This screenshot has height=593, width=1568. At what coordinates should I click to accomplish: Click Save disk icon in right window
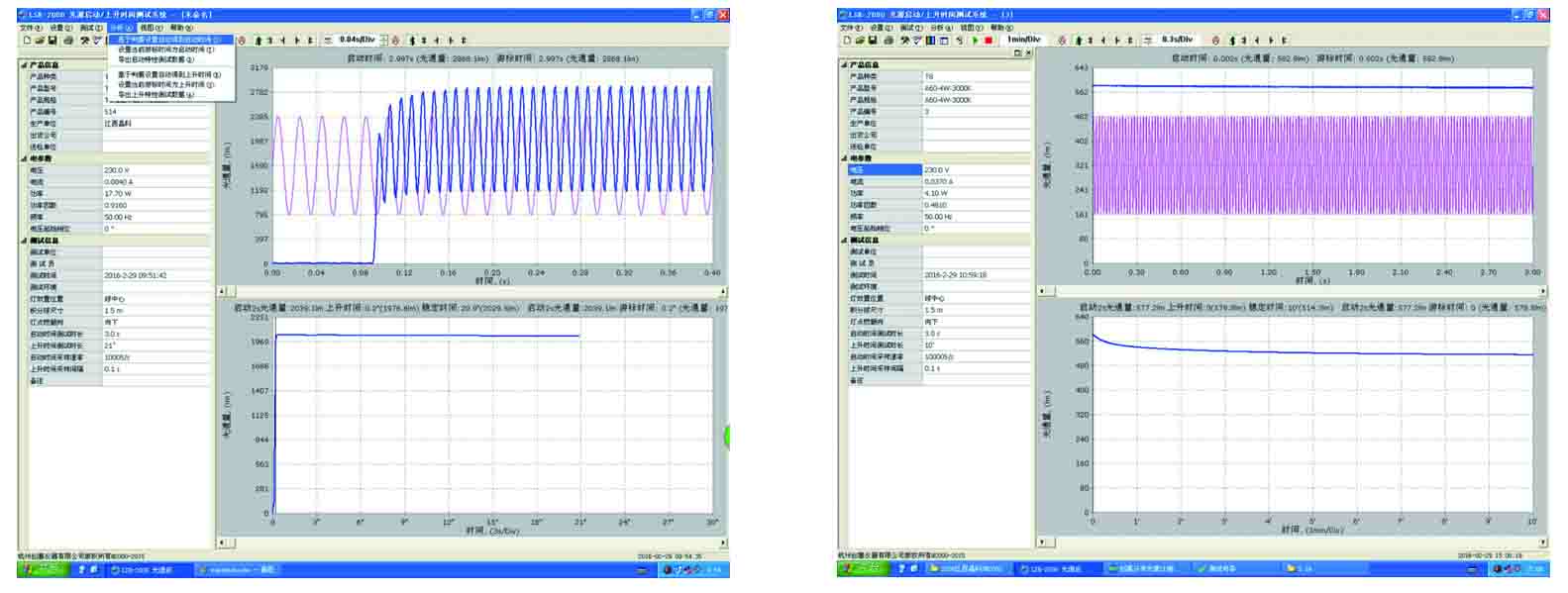coord(873,41)
